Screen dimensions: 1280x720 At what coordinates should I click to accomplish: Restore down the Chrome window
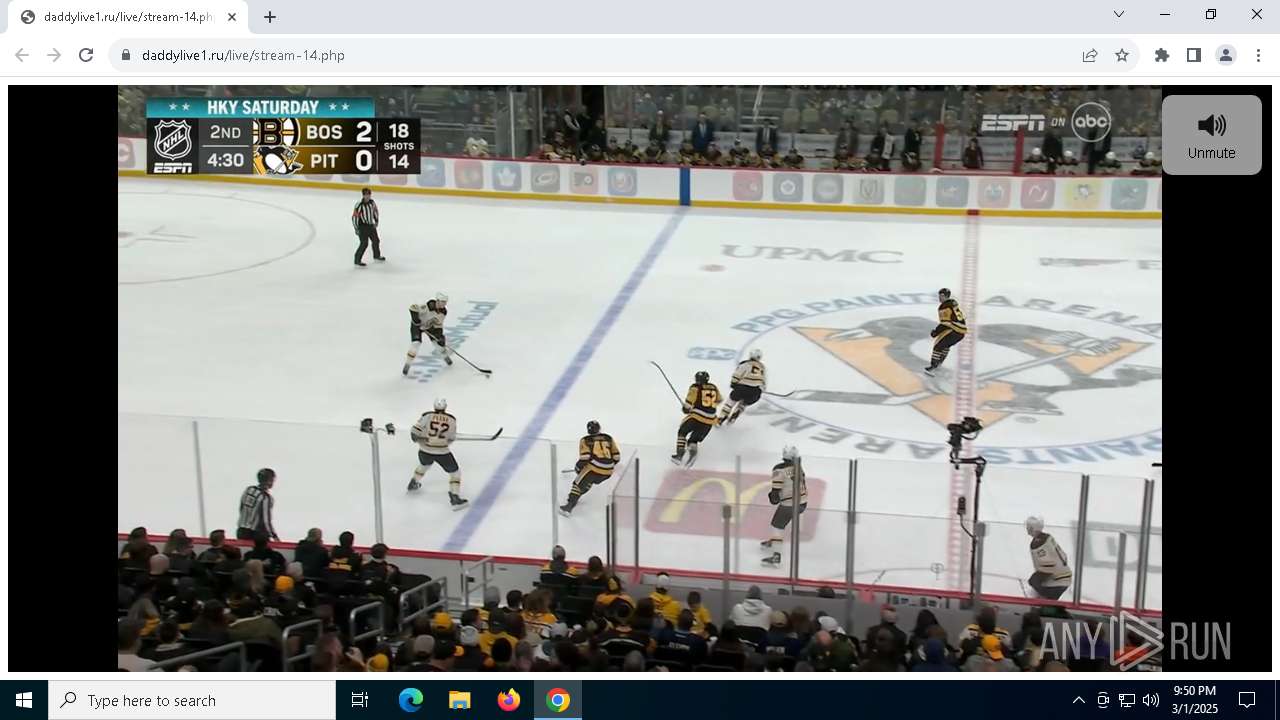1211,14
